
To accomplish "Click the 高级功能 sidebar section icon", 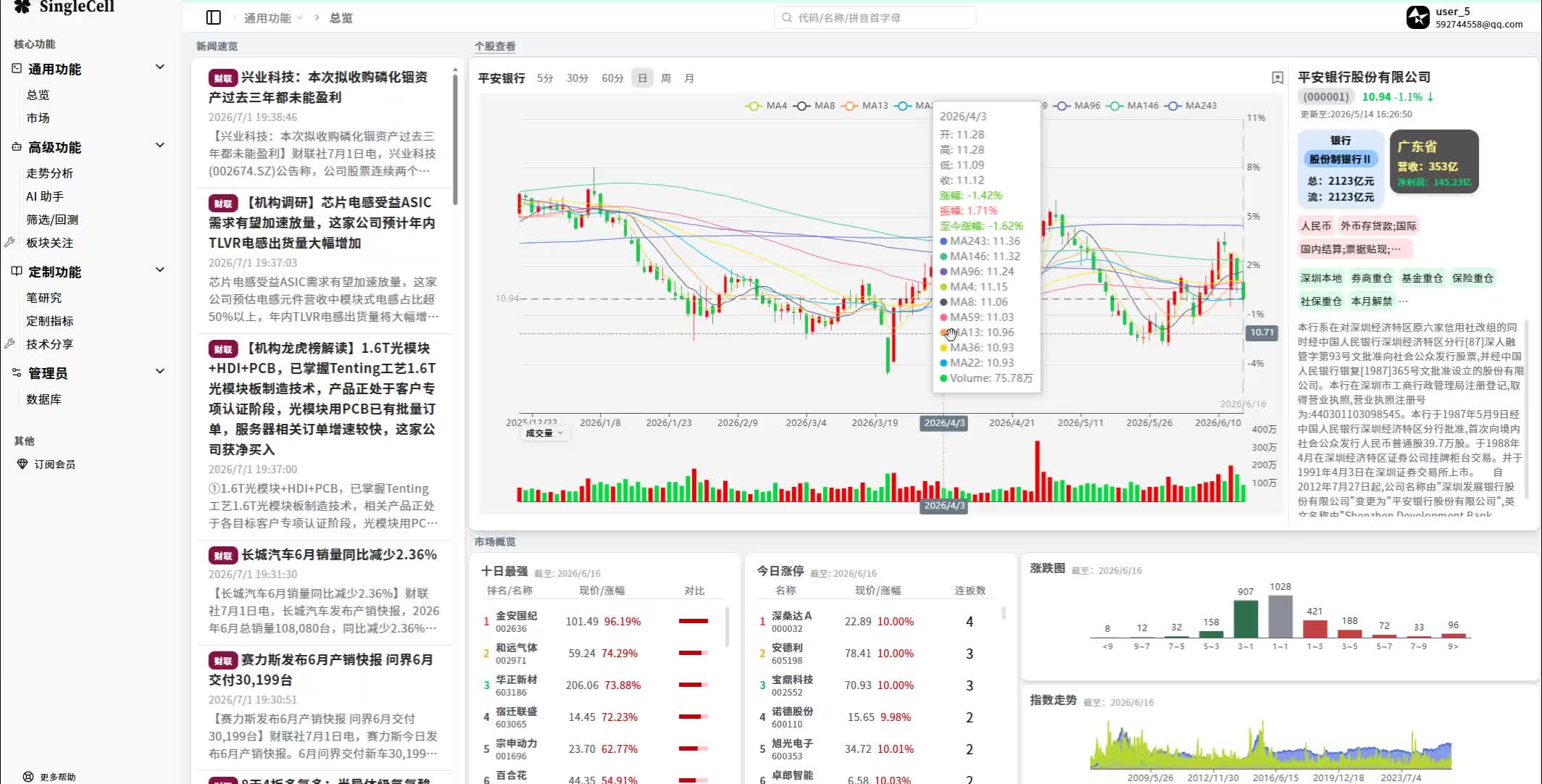I will point(17,146).
